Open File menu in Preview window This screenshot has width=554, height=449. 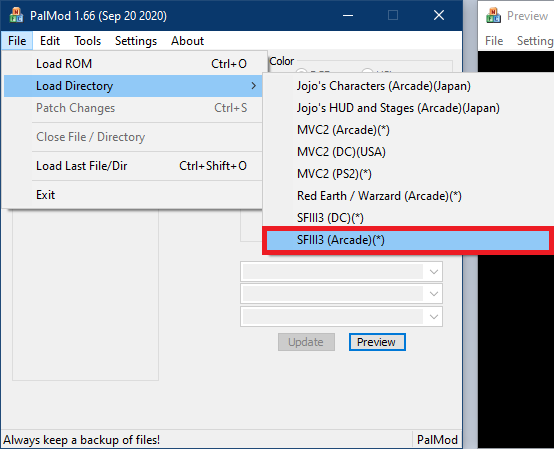coord(494,41)
